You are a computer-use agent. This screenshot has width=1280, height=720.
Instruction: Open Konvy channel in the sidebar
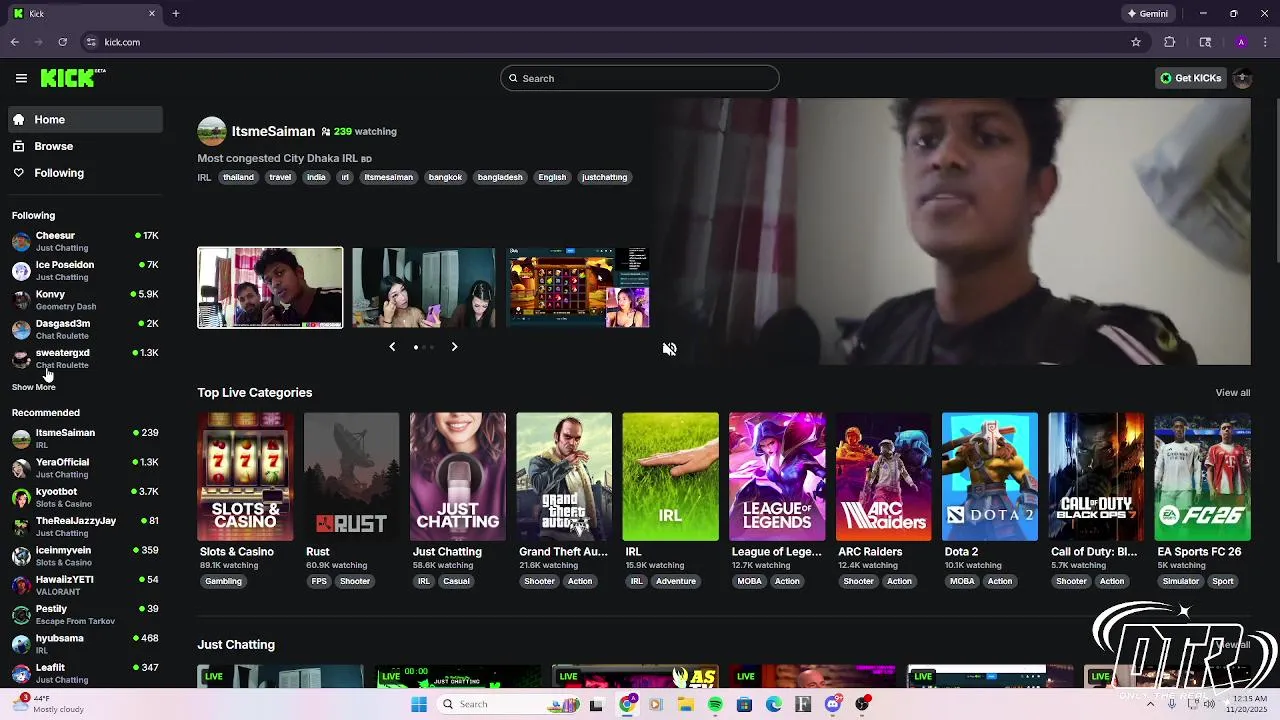[86, 300]
